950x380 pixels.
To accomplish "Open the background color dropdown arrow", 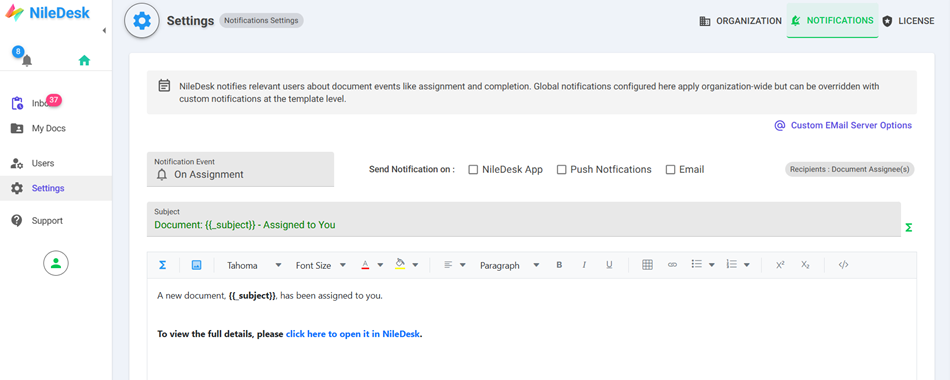I will 416,265.
